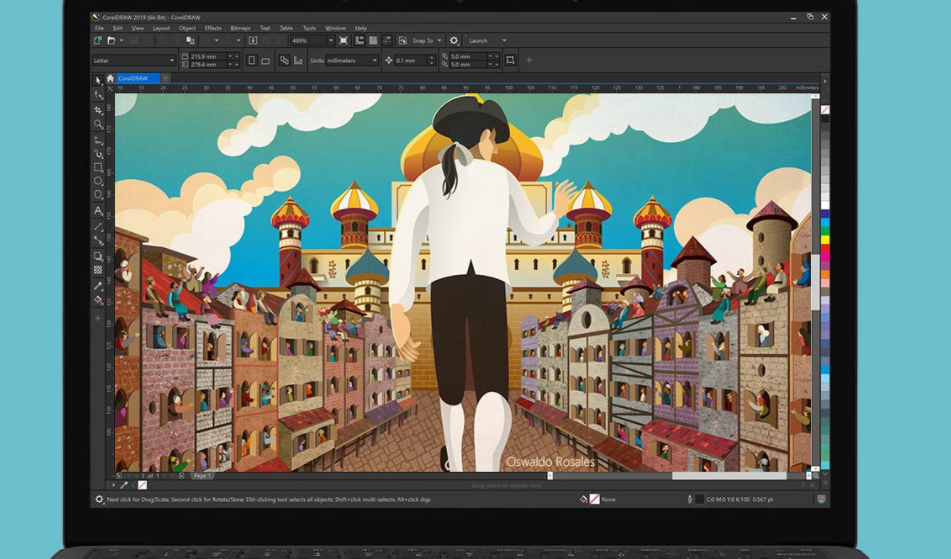Switch page to portrait orientation
The image size is (951, 559).
pos(251,61)
